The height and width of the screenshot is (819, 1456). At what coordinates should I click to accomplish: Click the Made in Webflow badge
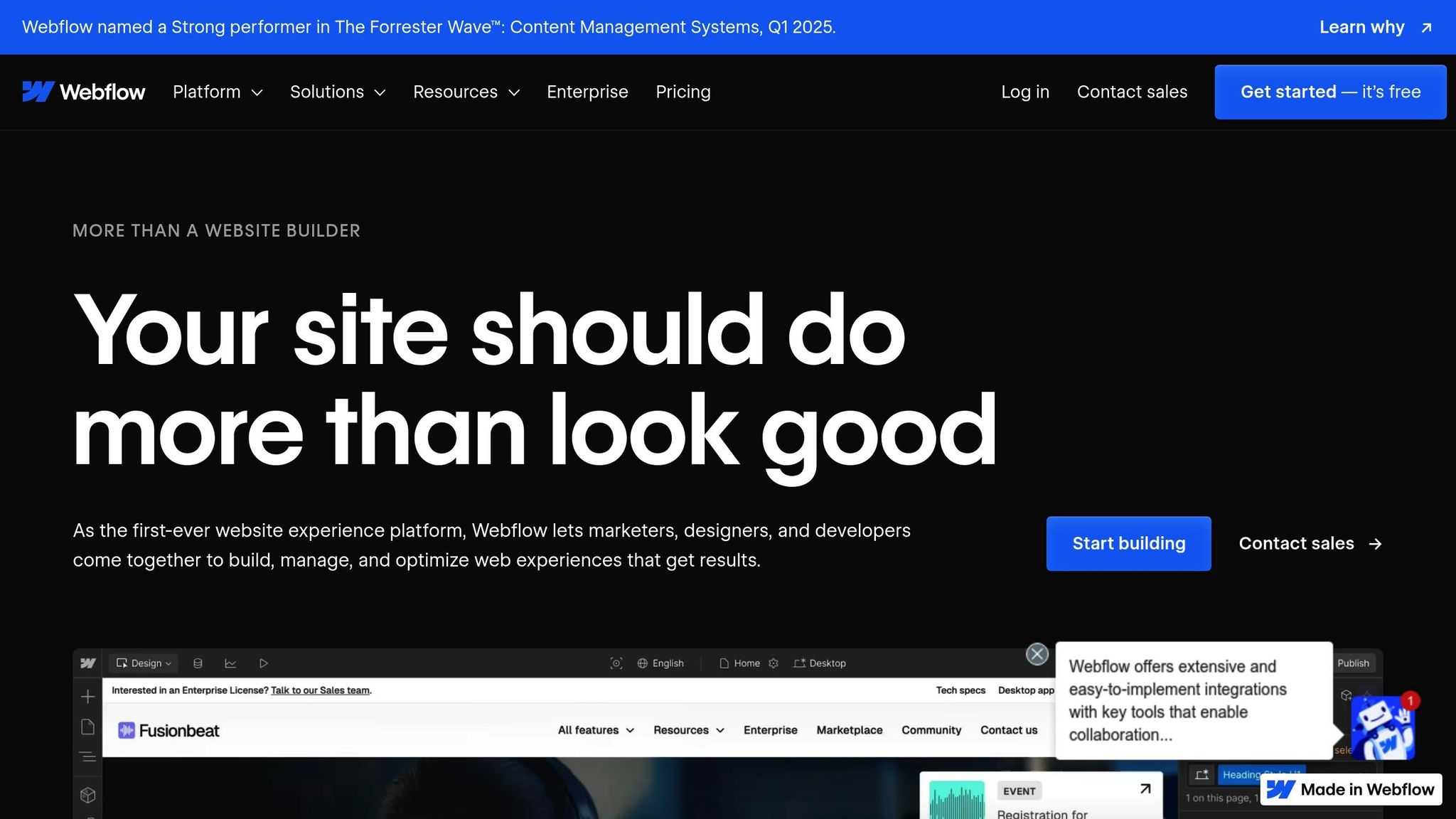(1351, 789)
